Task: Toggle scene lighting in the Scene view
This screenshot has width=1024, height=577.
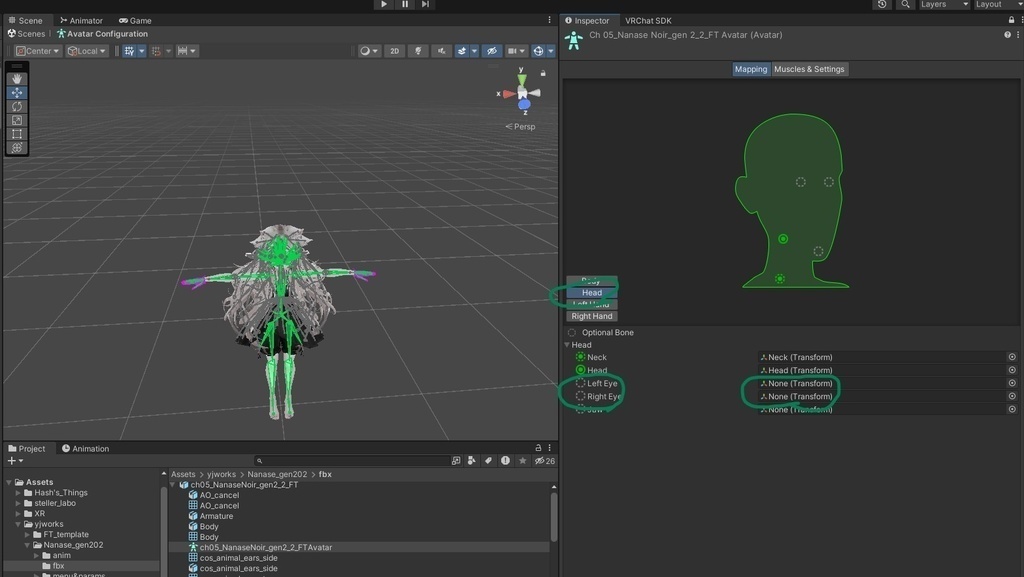Action: point(418,50)
